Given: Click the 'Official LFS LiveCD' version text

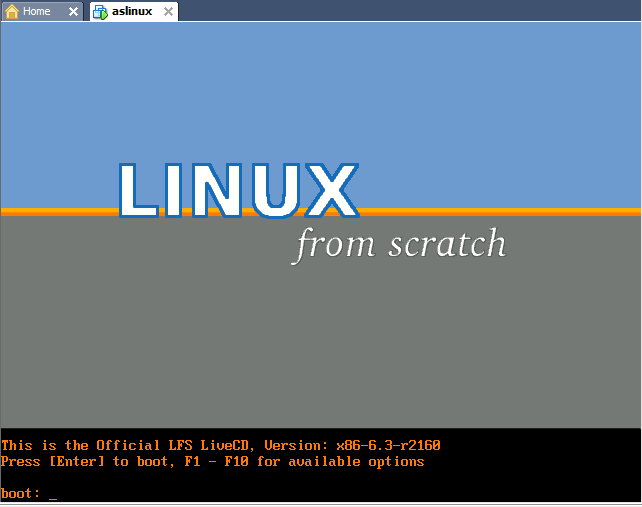Looking at the screenshot, I should pos(221,445).
